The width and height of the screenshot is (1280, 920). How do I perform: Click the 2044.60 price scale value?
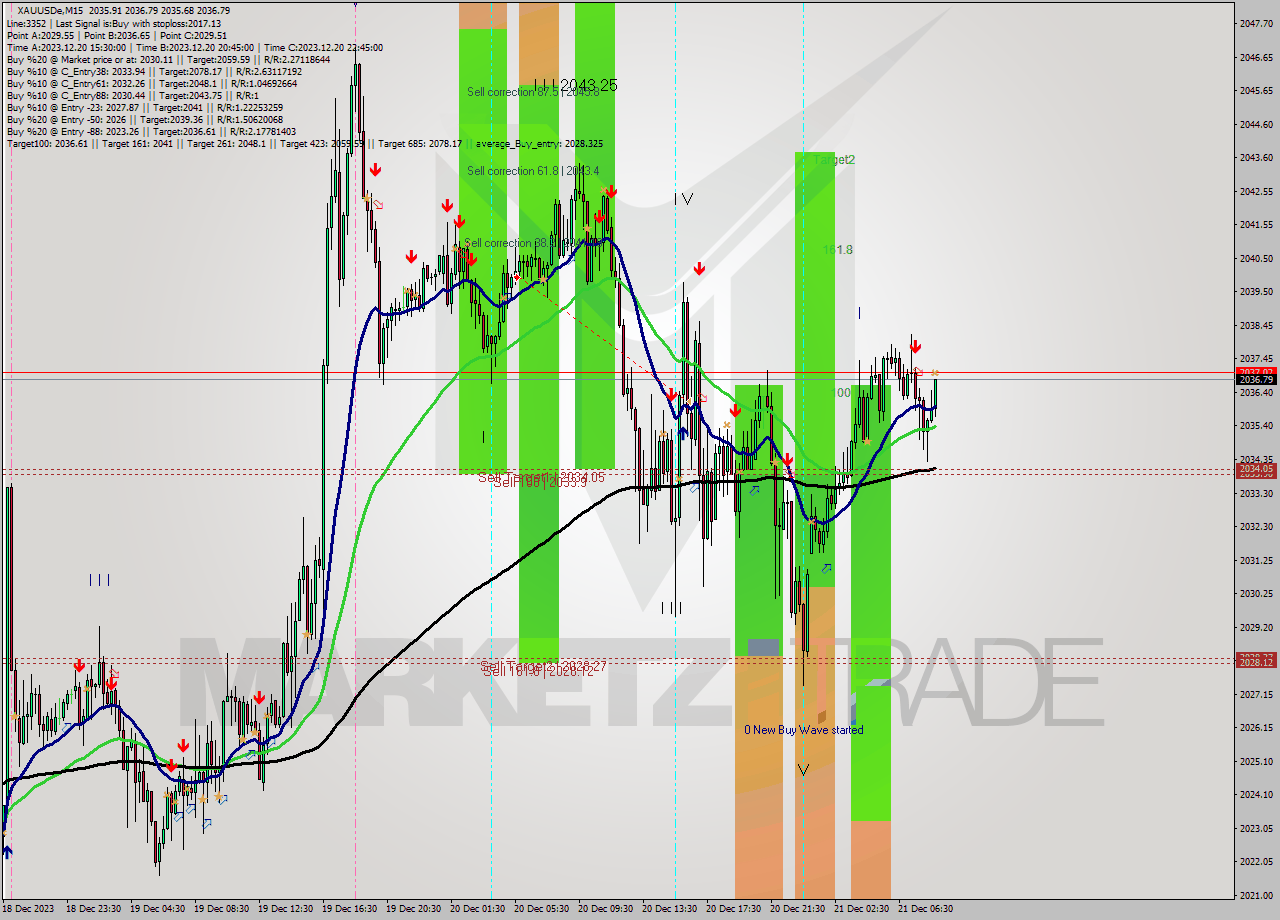1256,124
